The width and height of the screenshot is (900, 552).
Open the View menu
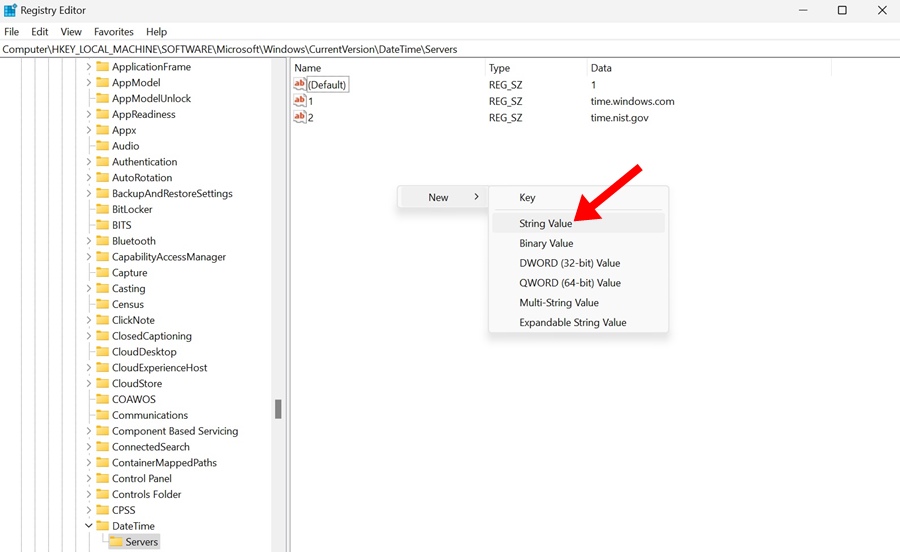pos(71,32)
